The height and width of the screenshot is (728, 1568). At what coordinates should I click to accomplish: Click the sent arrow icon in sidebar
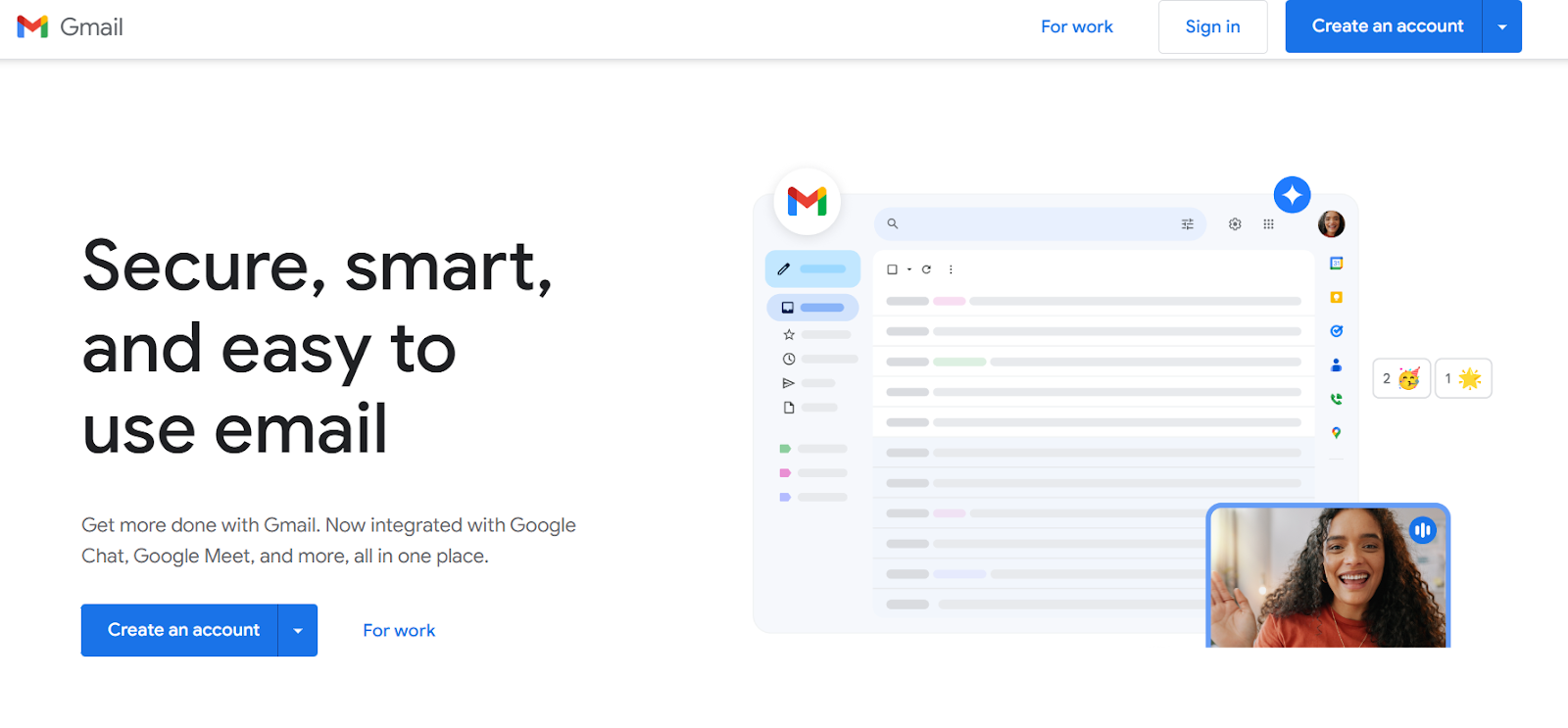point(789,383)
